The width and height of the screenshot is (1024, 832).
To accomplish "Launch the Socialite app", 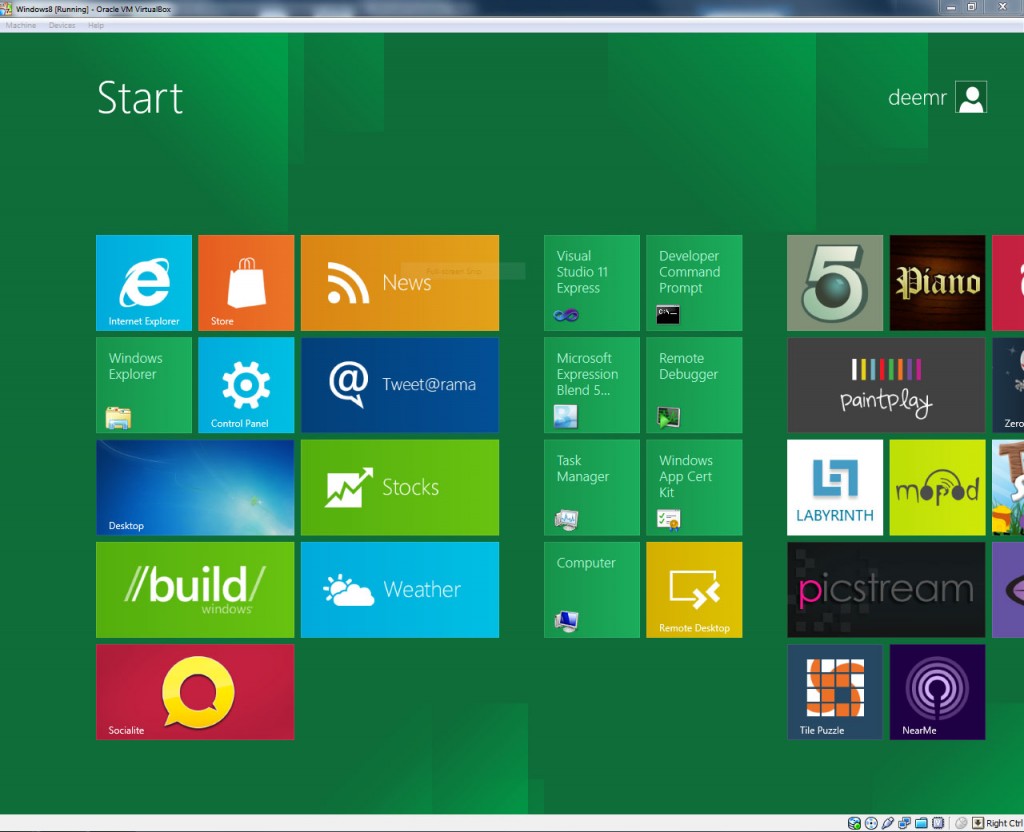I will pos(195,692).
